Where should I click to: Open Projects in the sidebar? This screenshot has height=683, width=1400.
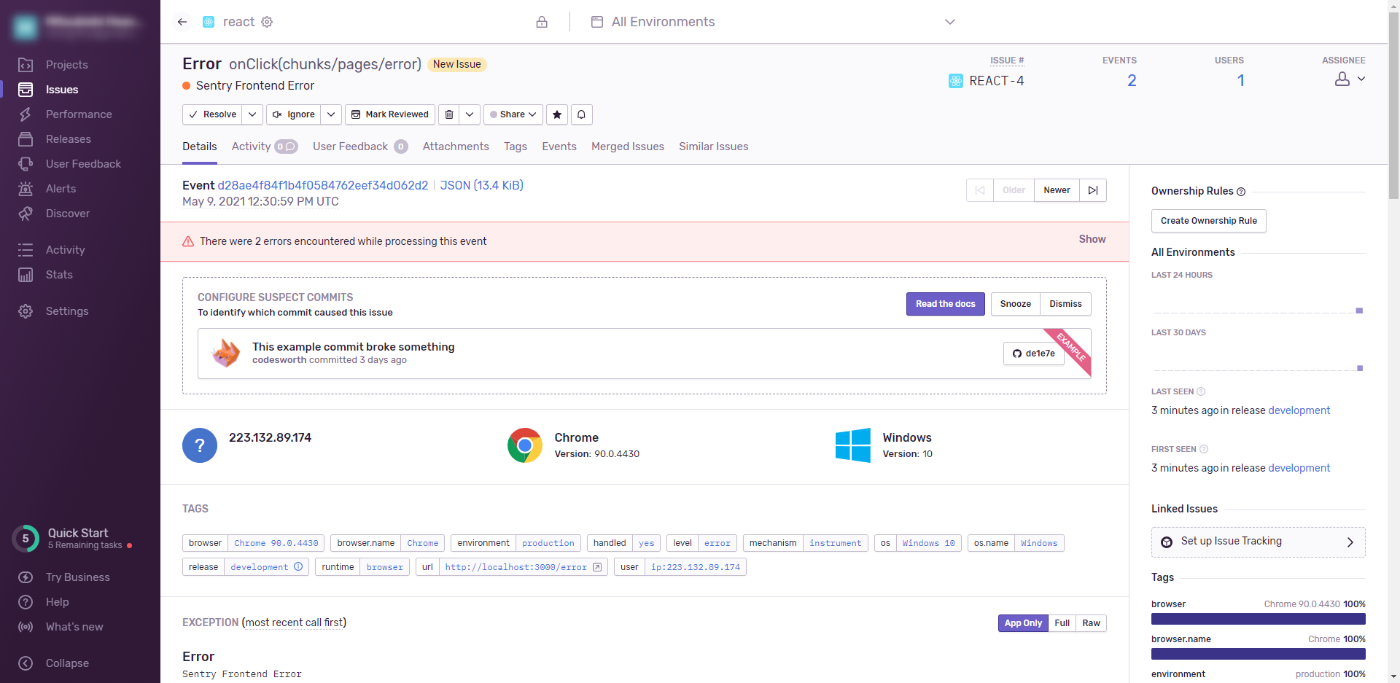point(66,65)
